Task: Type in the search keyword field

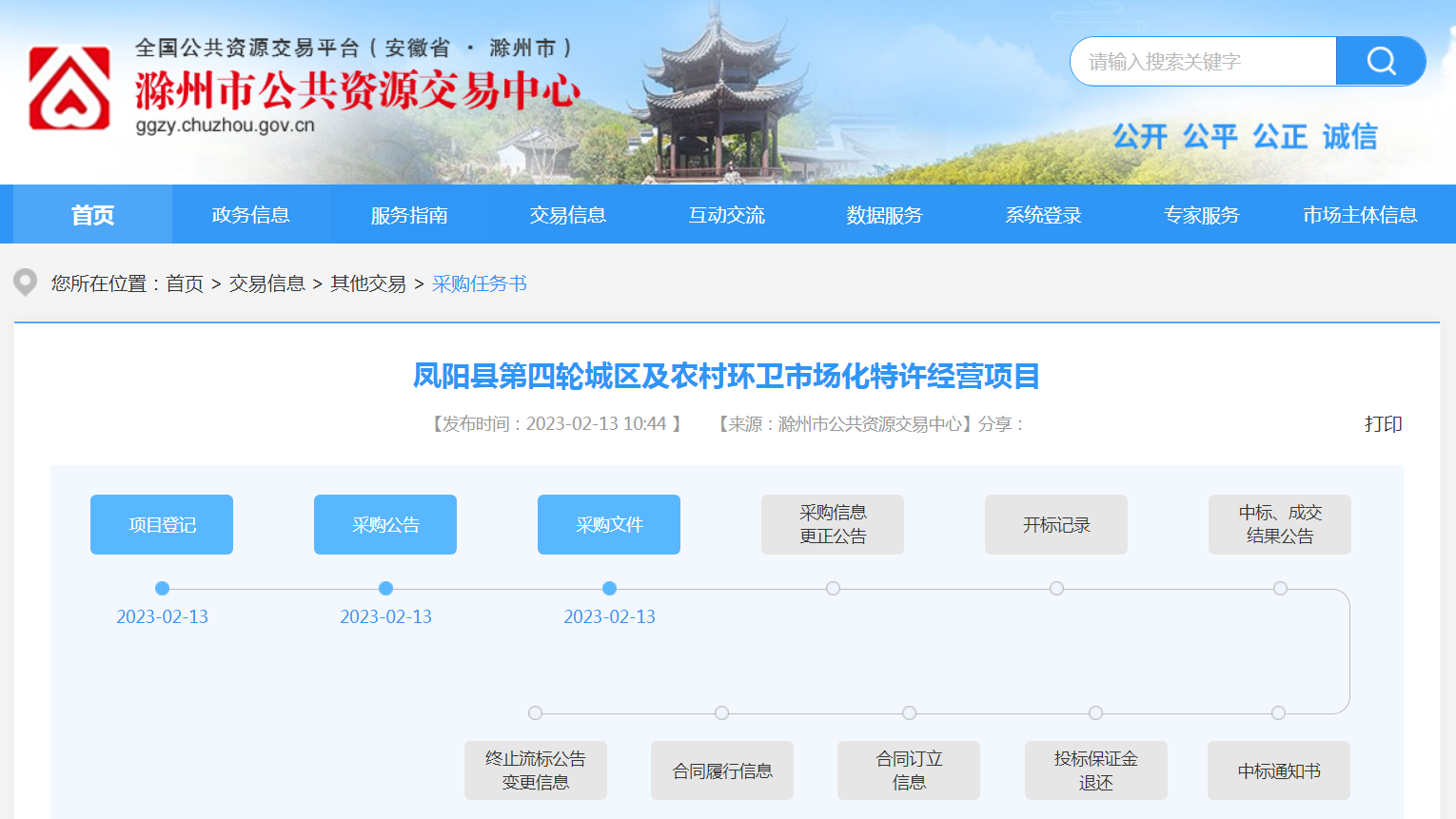Action: point(1203,62)
